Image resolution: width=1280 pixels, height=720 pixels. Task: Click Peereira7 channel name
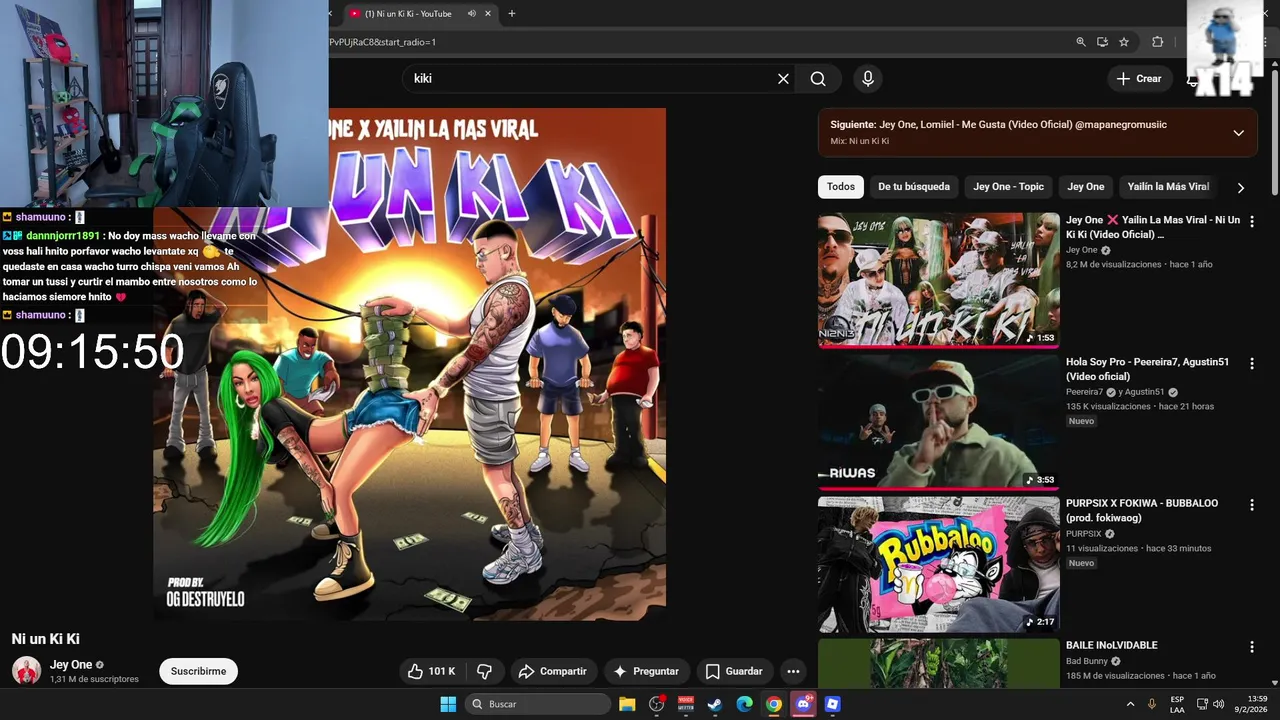click(1084, 392)
